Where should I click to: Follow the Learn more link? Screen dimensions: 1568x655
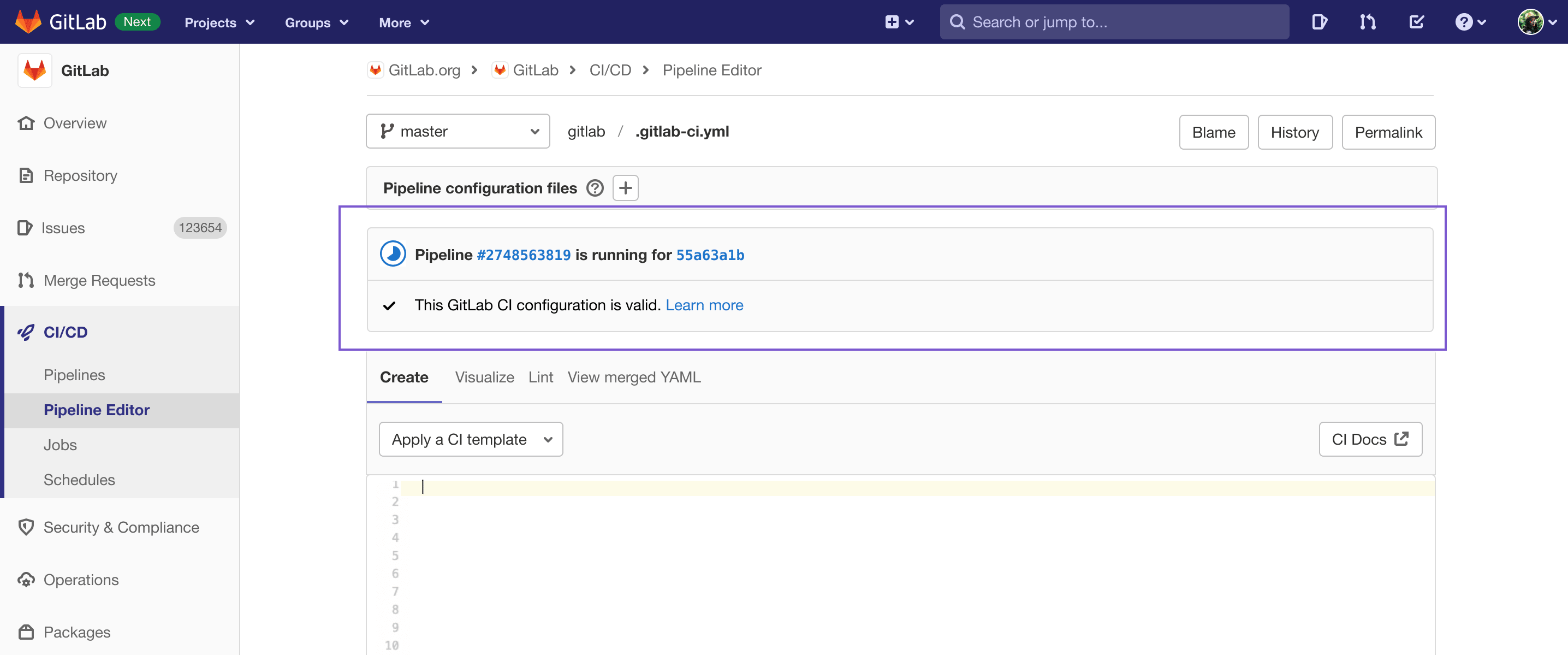[704, 305]
